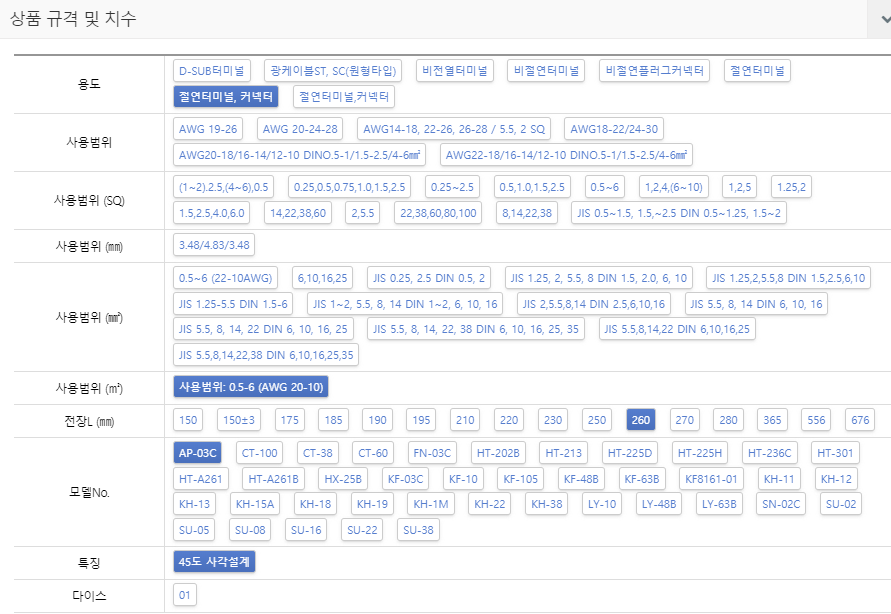This screenshot has width=891, height=614.
Task: Pick the AWG 19-26 range option
Action: tap(207, 129)
